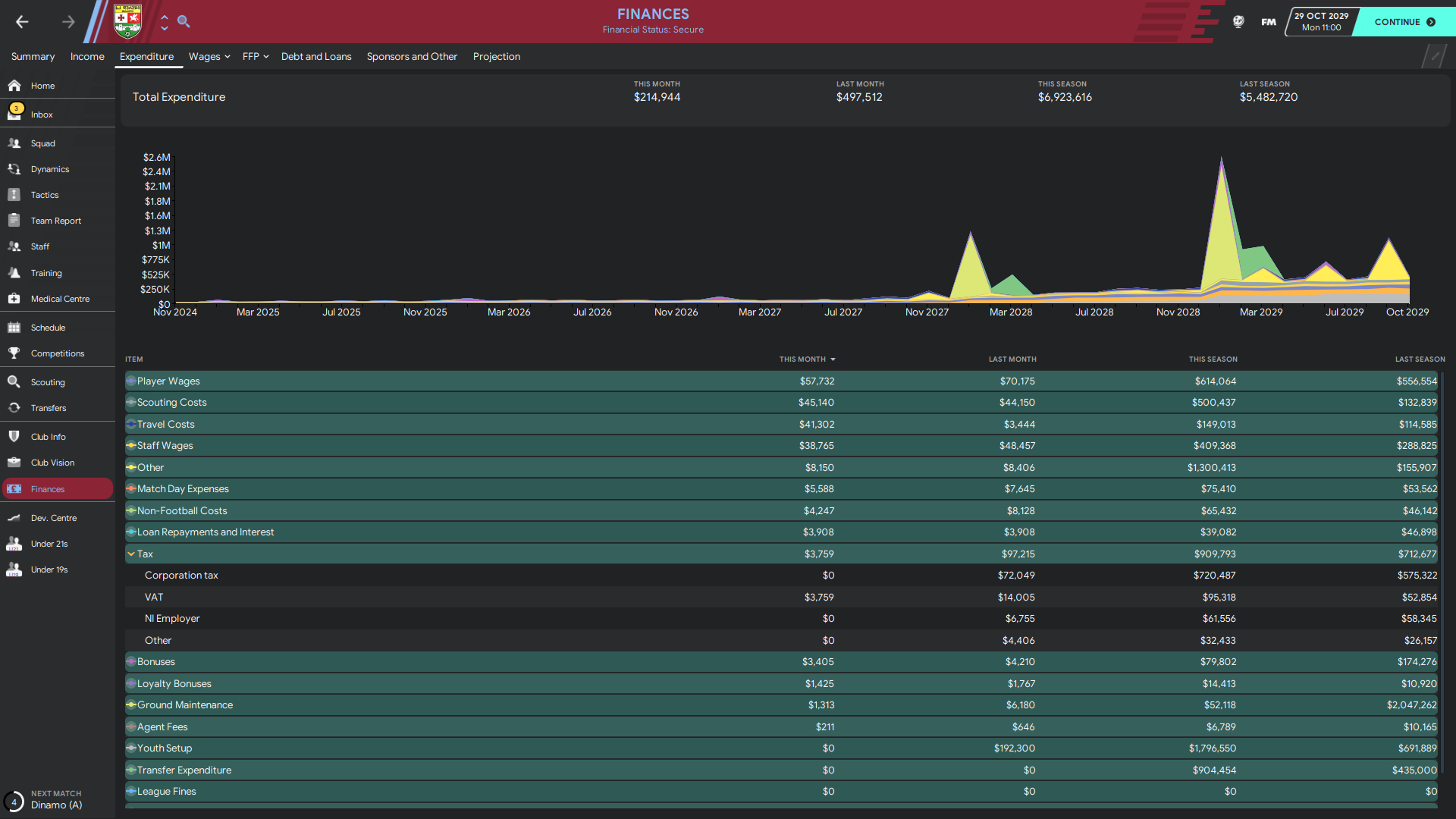Image resolution: width=1456 pixels, height=819 pixels.
Task: Open Staff section
Action: pos(58,246)
